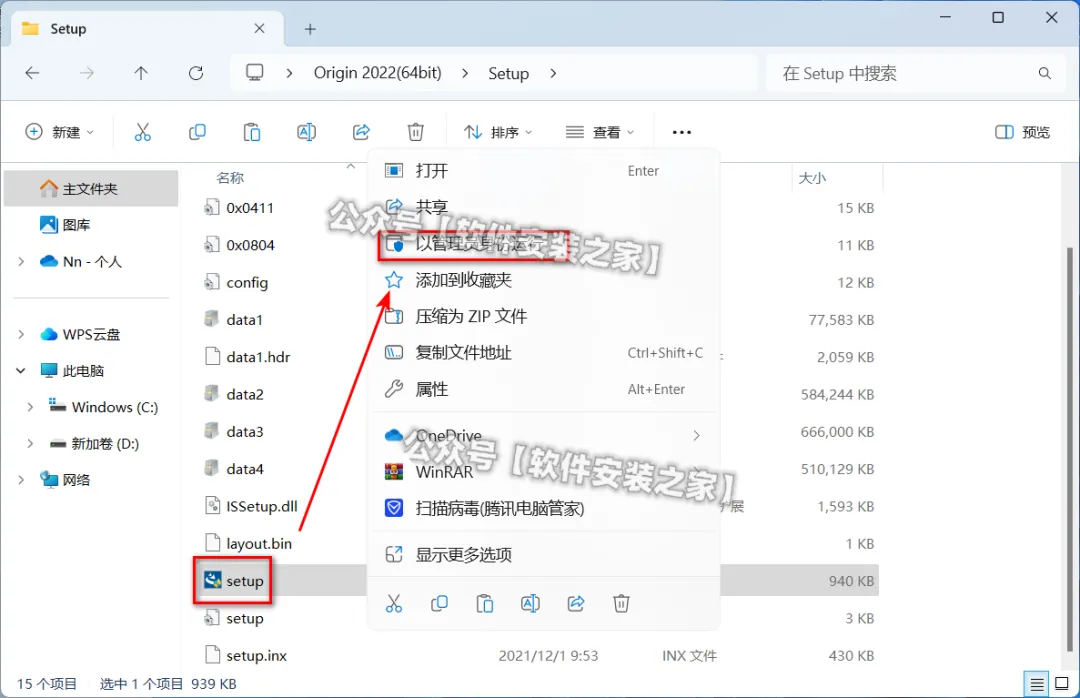Image resolution: width=1080 pixels, height=698 pixels.
Task: Open the New dropdown menu
Action: pyautogui.click(x=60, y=132)
